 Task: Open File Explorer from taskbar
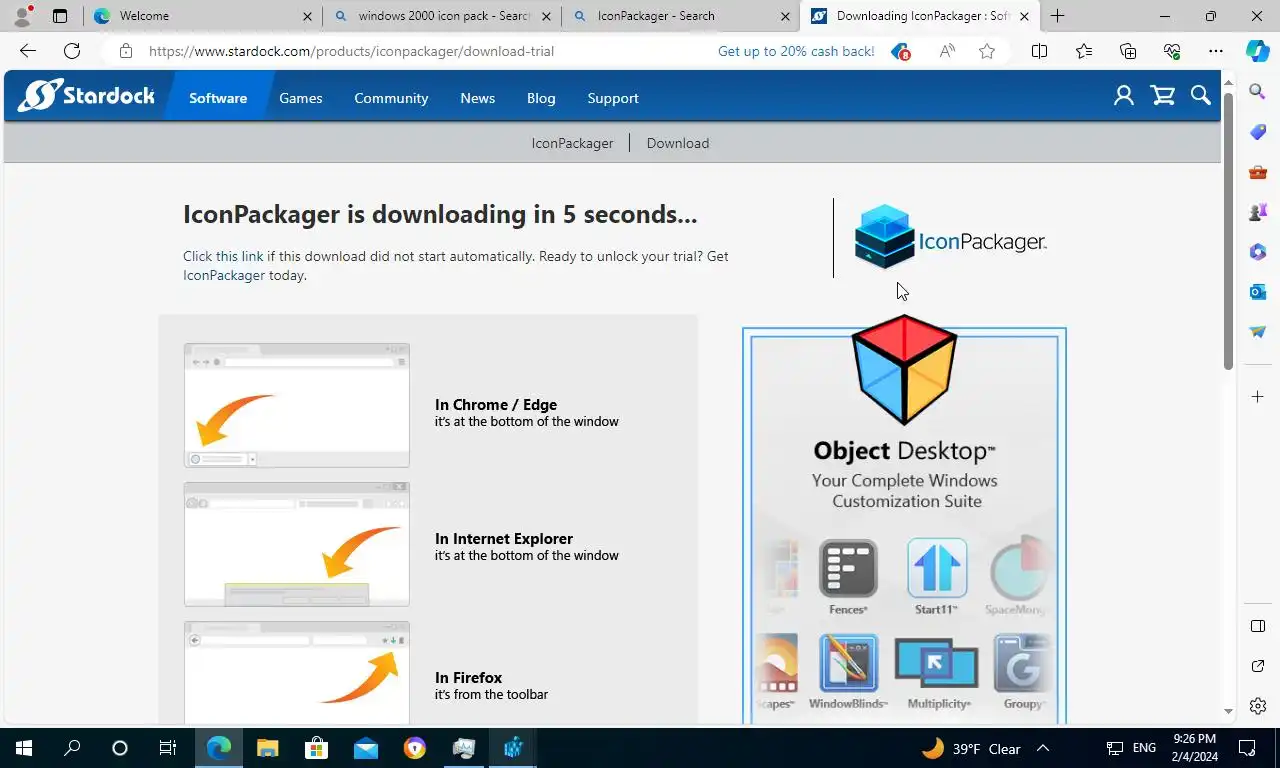click(267, 748)
